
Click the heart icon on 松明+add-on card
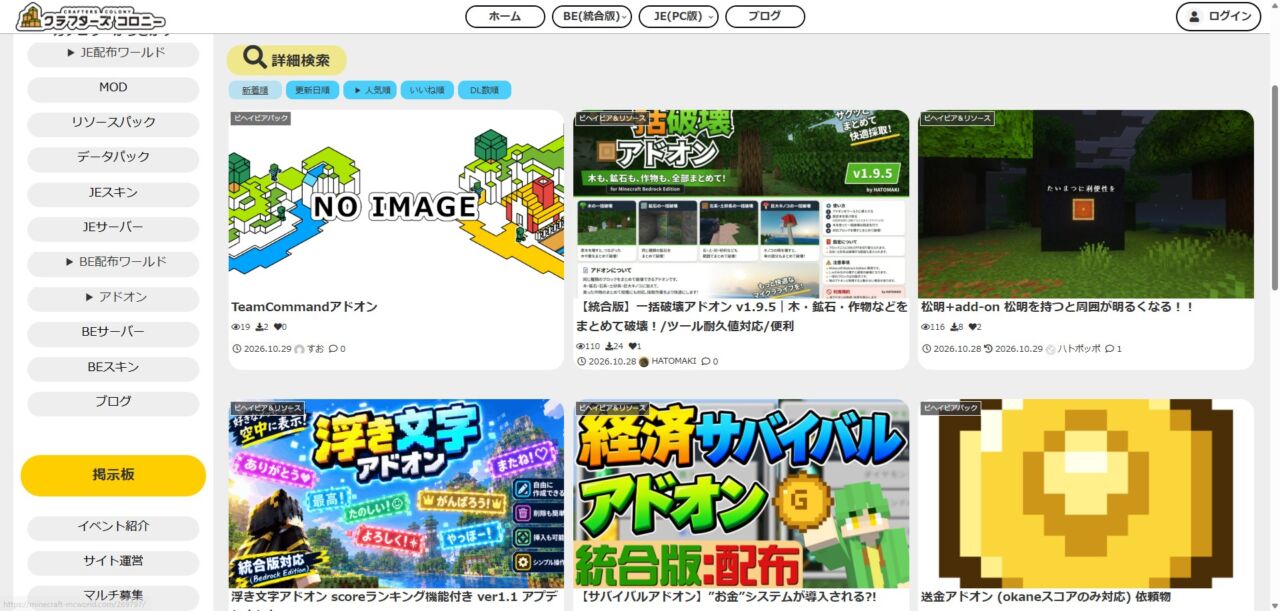(x=973, y=327)
